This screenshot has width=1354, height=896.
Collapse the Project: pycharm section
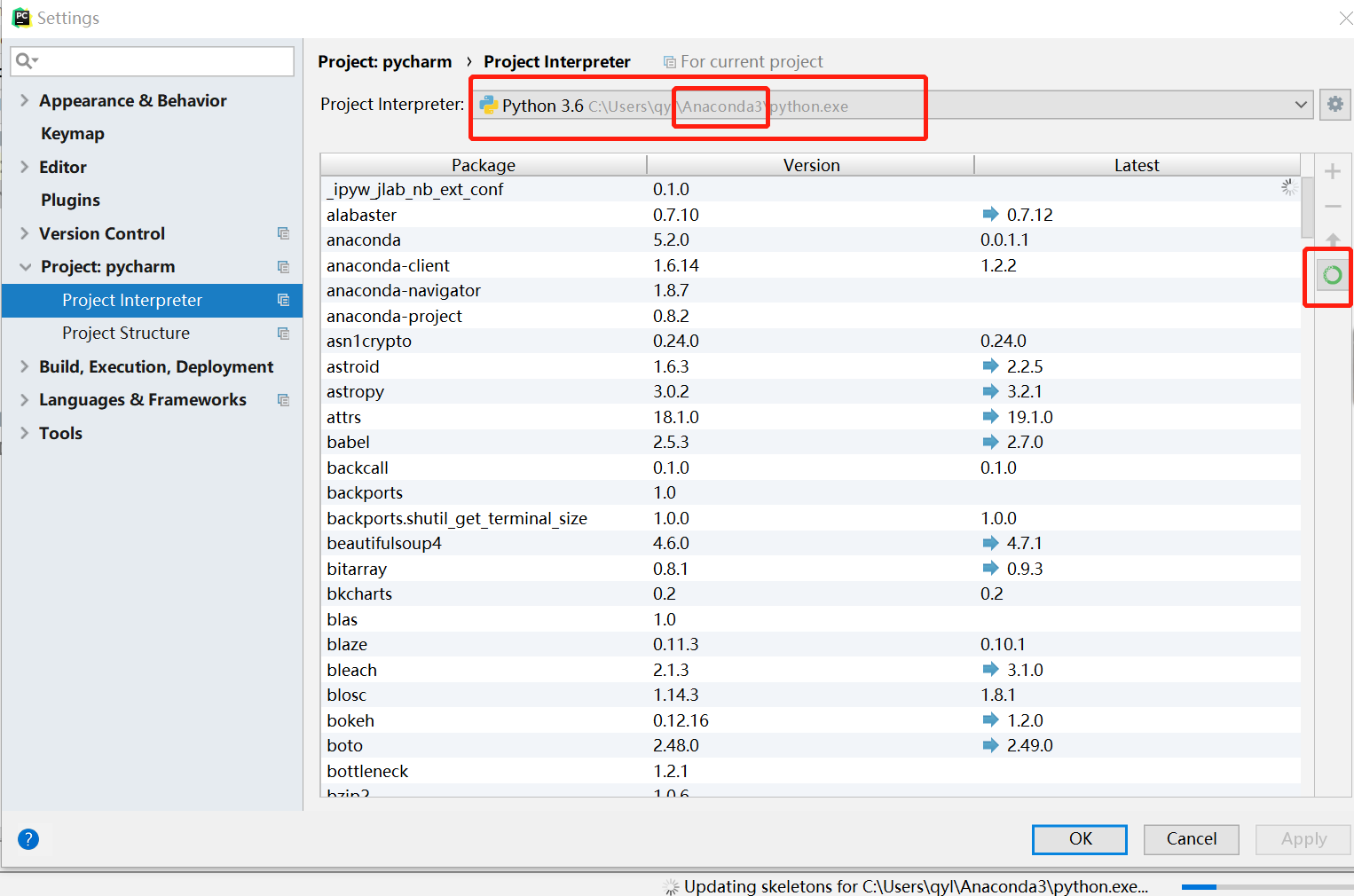[x=25, y=267]
